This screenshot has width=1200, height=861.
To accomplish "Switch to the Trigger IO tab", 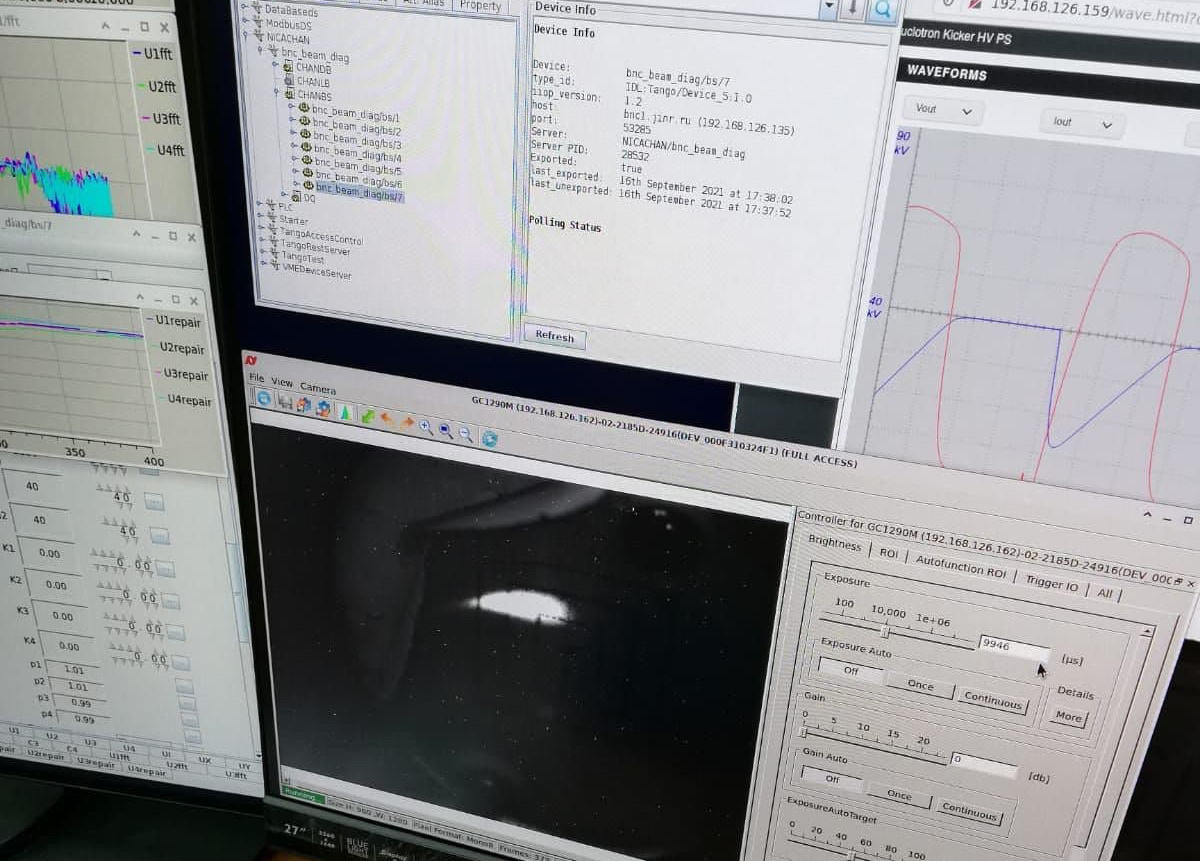I will [x=1051, y=582].
